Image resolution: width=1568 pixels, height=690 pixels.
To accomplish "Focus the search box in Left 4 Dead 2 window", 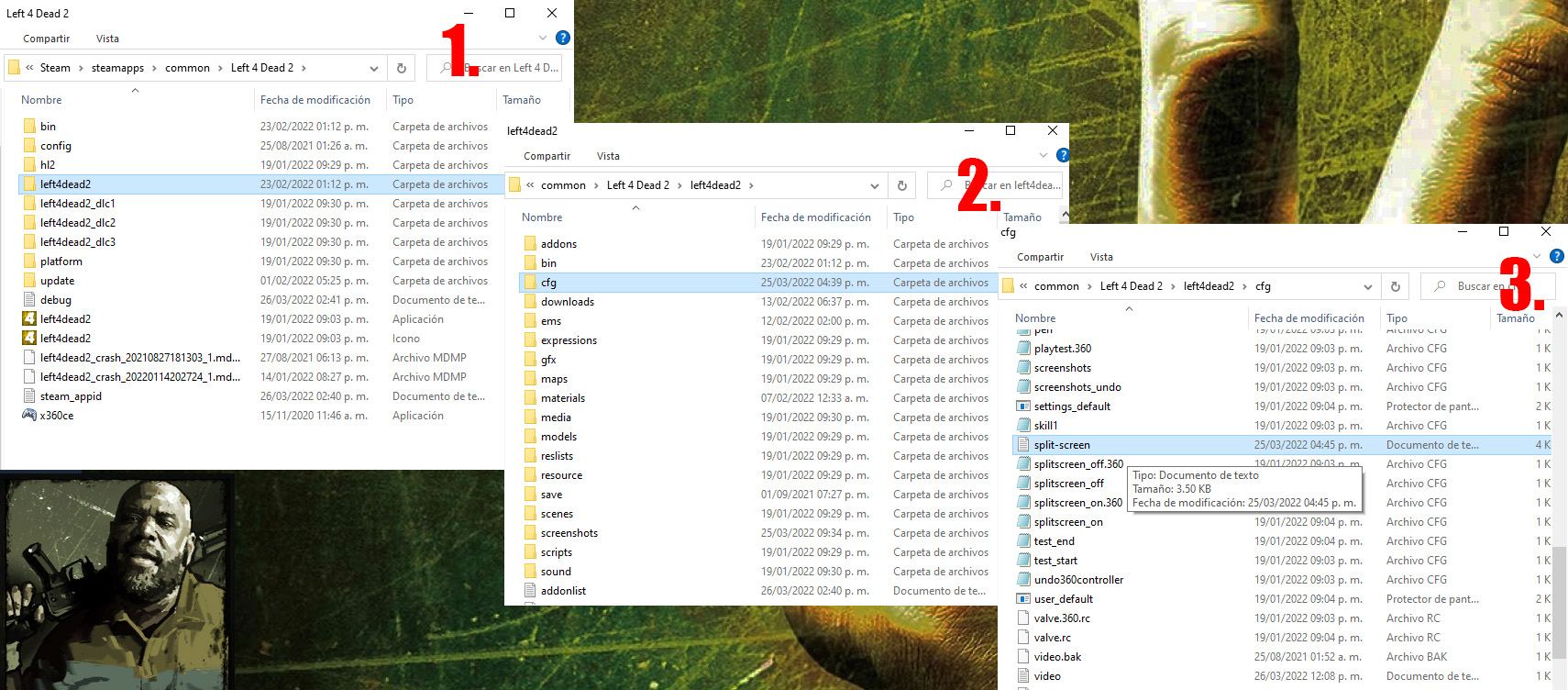I will 494,68.
